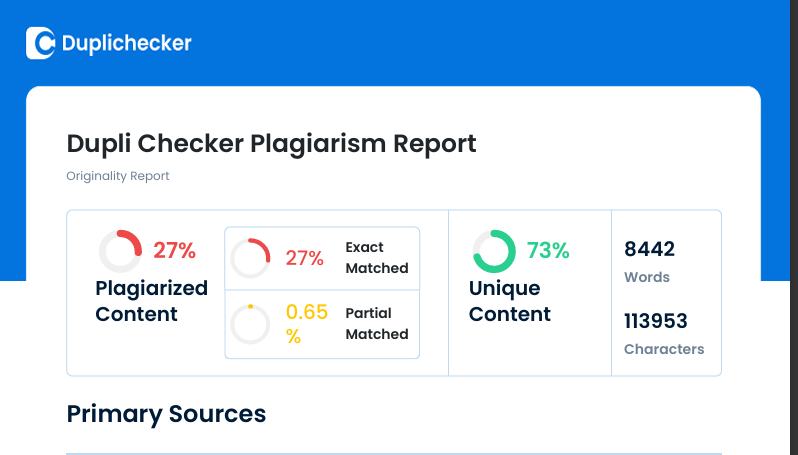798x455 pixels.
Task: Click the 73% unique percentage value
Action: [548, 250]
